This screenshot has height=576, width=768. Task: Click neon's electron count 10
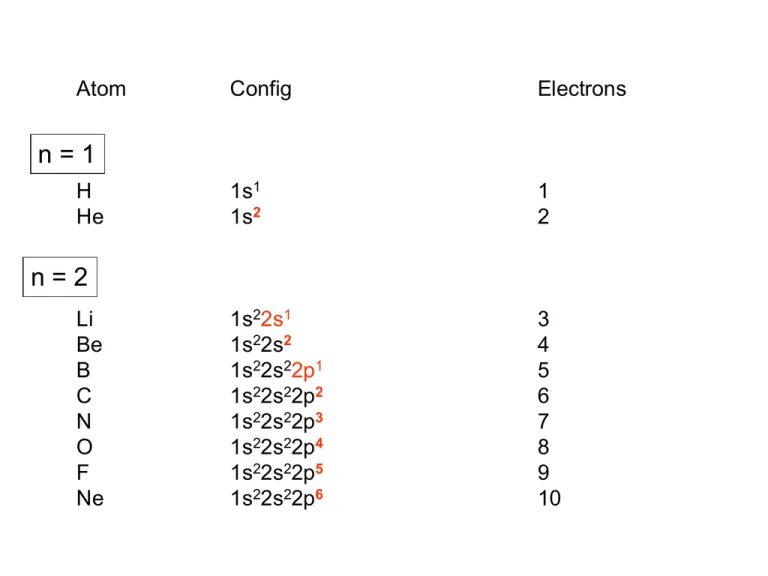[550, 498]
